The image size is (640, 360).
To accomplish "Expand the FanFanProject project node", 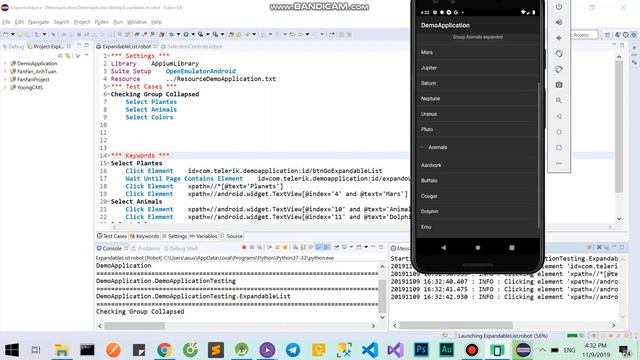I will tap(5, 80).
